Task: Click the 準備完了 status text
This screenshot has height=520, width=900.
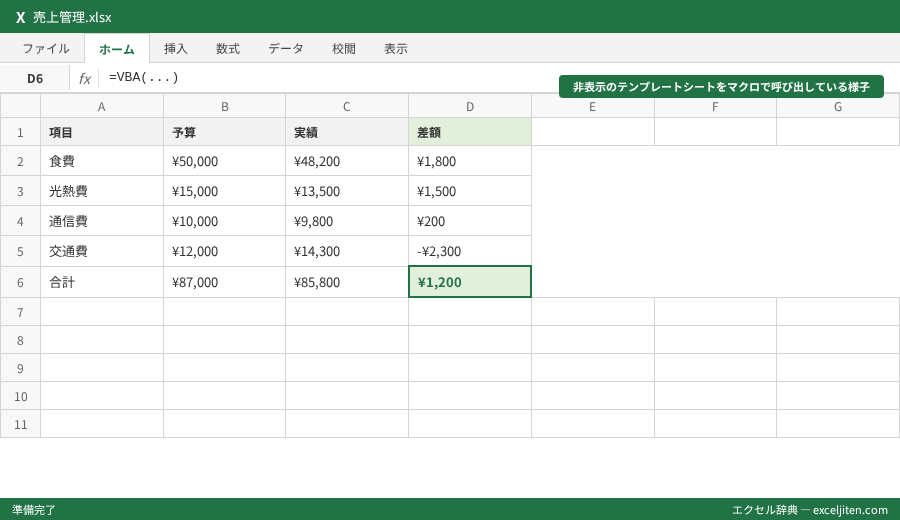Action: pyautogui.click(x=34, y=510)
